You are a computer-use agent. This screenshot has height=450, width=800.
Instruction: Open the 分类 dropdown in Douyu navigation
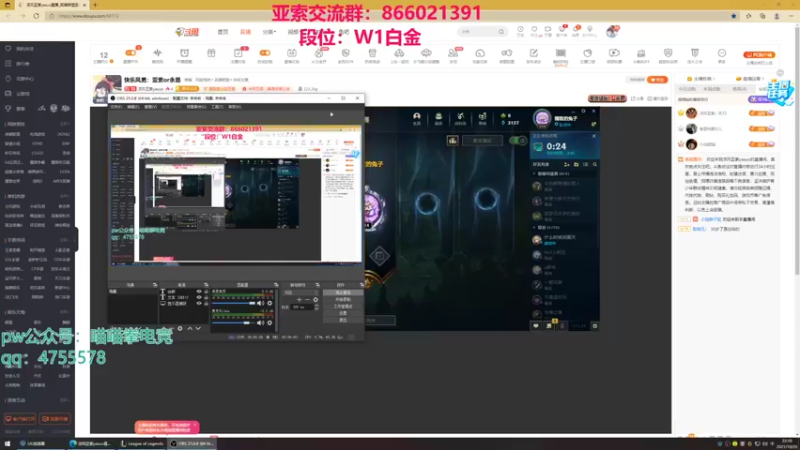tap(269, 32)
